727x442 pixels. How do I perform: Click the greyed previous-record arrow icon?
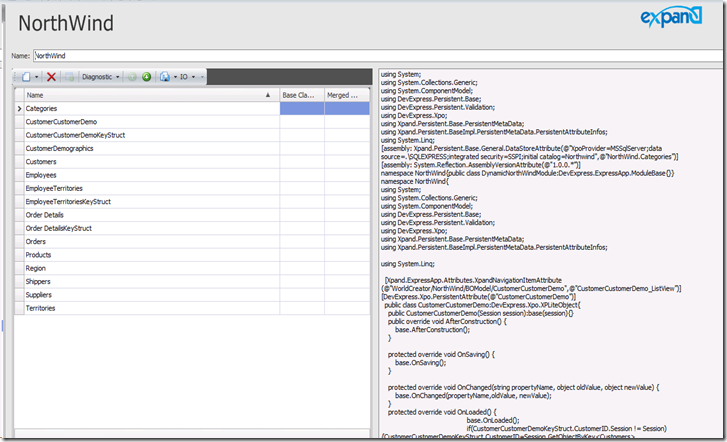click(132, 76)
